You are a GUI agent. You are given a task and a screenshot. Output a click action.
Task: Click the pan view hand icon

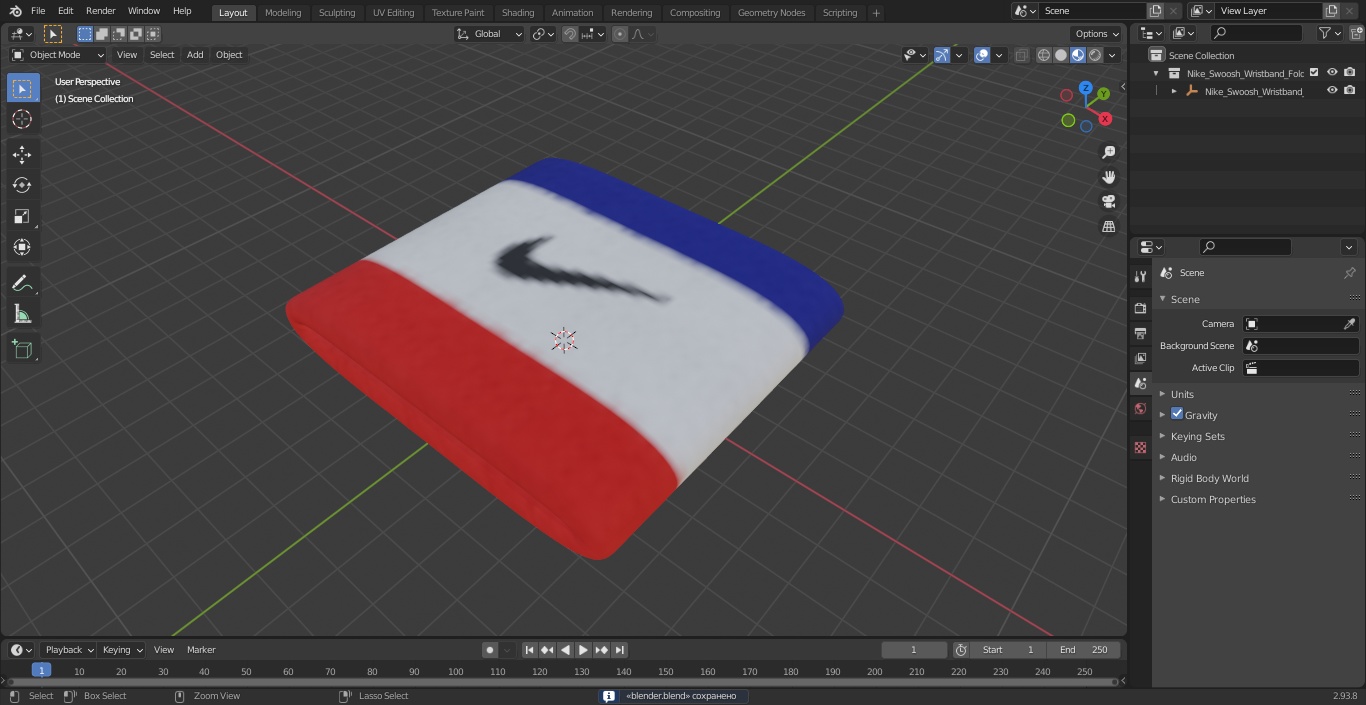(x=1108, y=177)
